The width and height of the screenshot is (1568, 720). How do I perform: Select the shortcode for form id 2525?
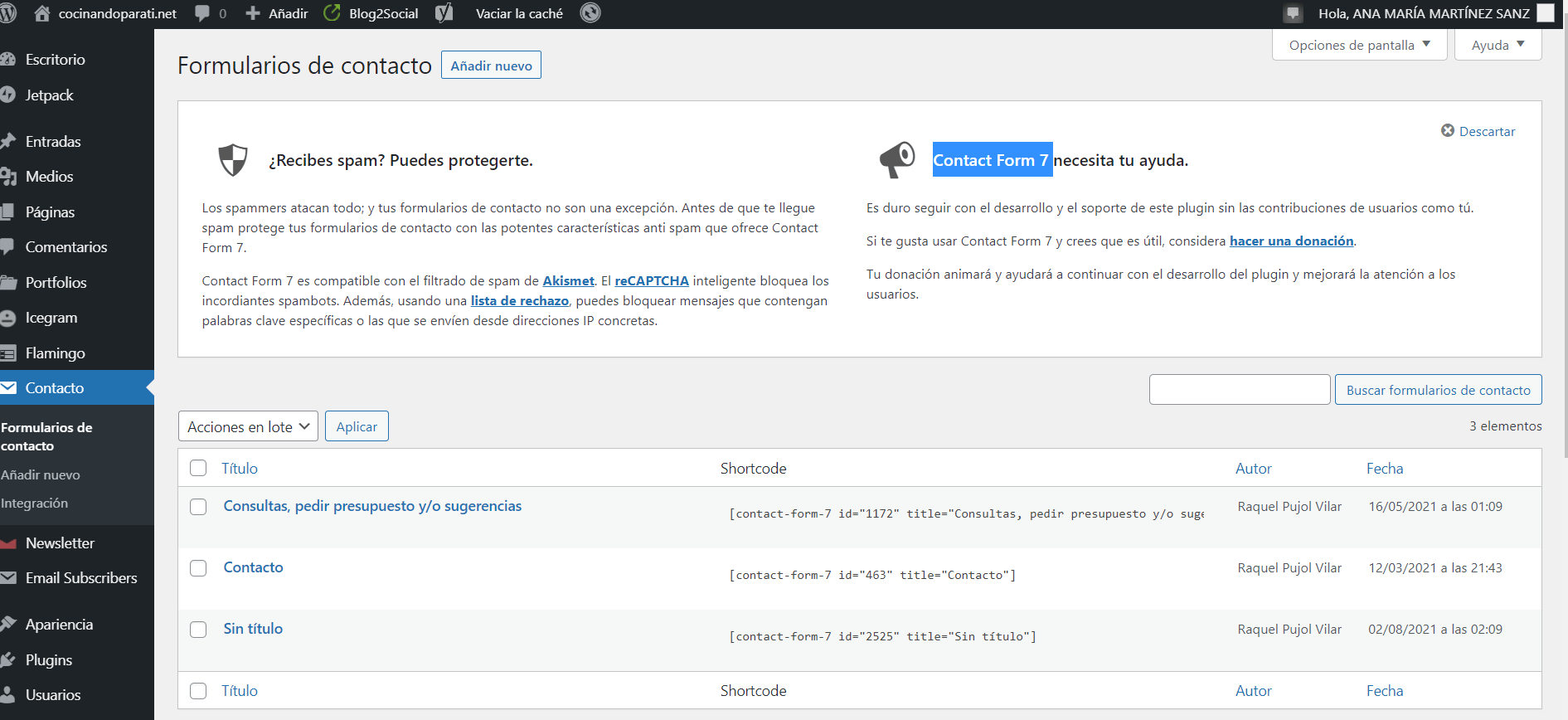(882, 636)
